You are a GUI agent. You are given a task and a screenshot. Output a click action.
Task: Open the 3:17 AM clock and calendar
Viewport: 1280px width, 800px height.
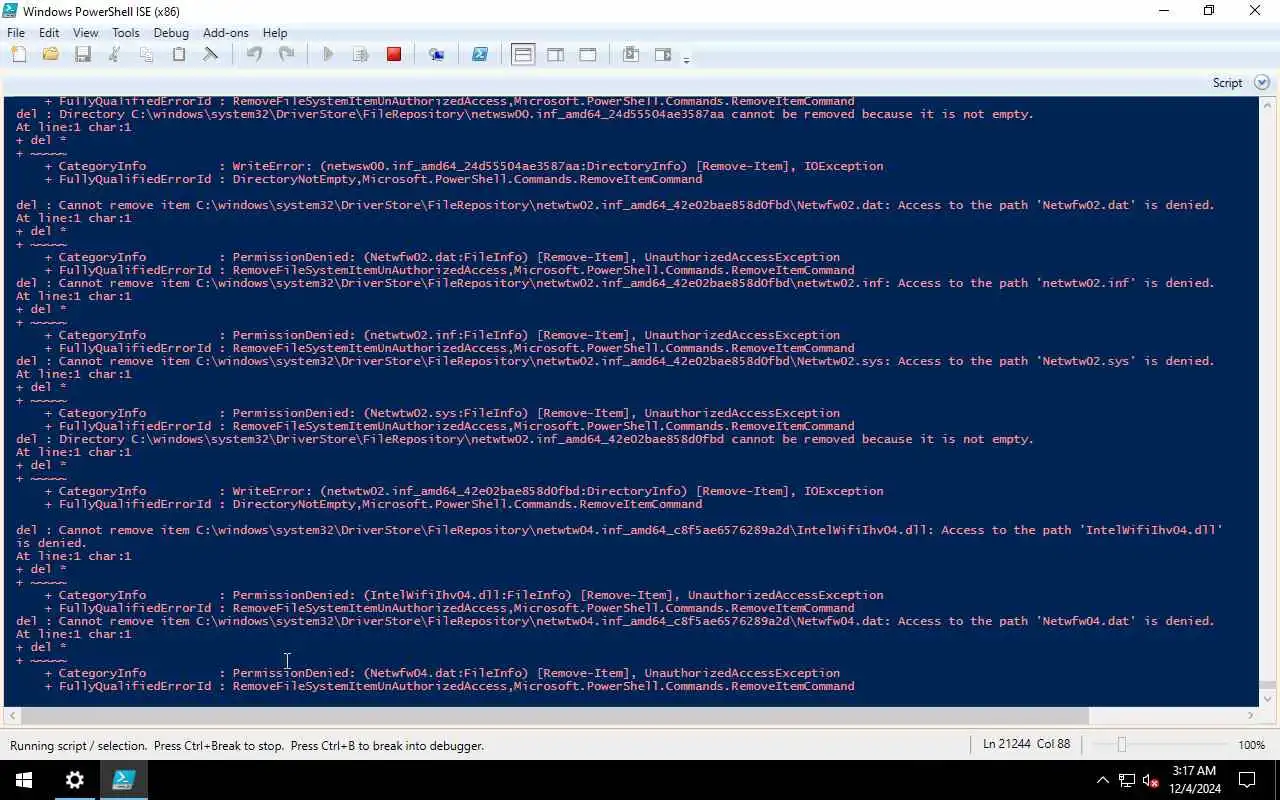[x=1194, y=780]
